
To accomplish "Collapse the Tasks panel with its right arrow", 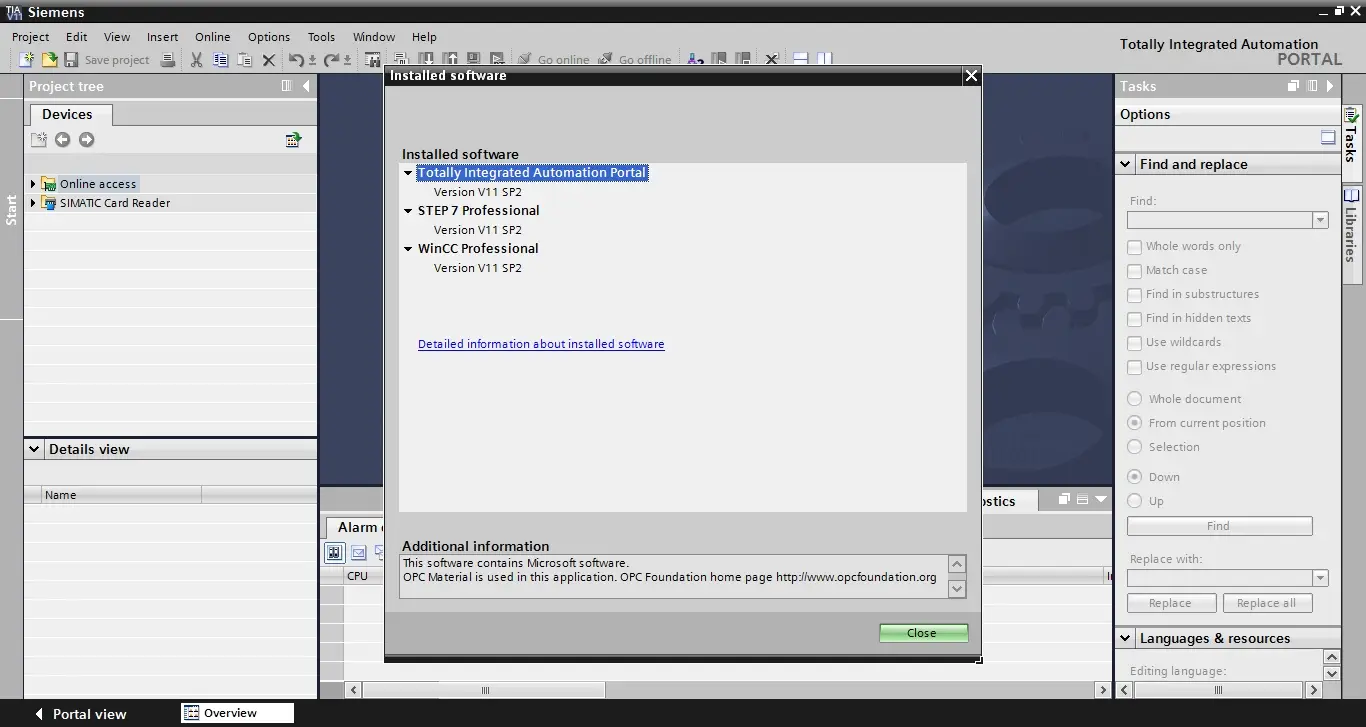I will click(x=1330, y=86).
